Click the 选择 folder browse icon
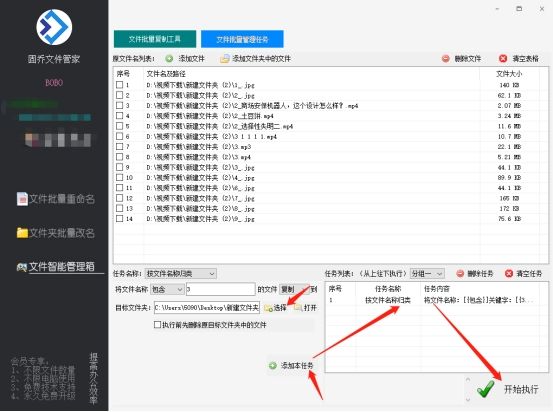The height and width of the screenshot is (412, 553). [x=268, y=308]
